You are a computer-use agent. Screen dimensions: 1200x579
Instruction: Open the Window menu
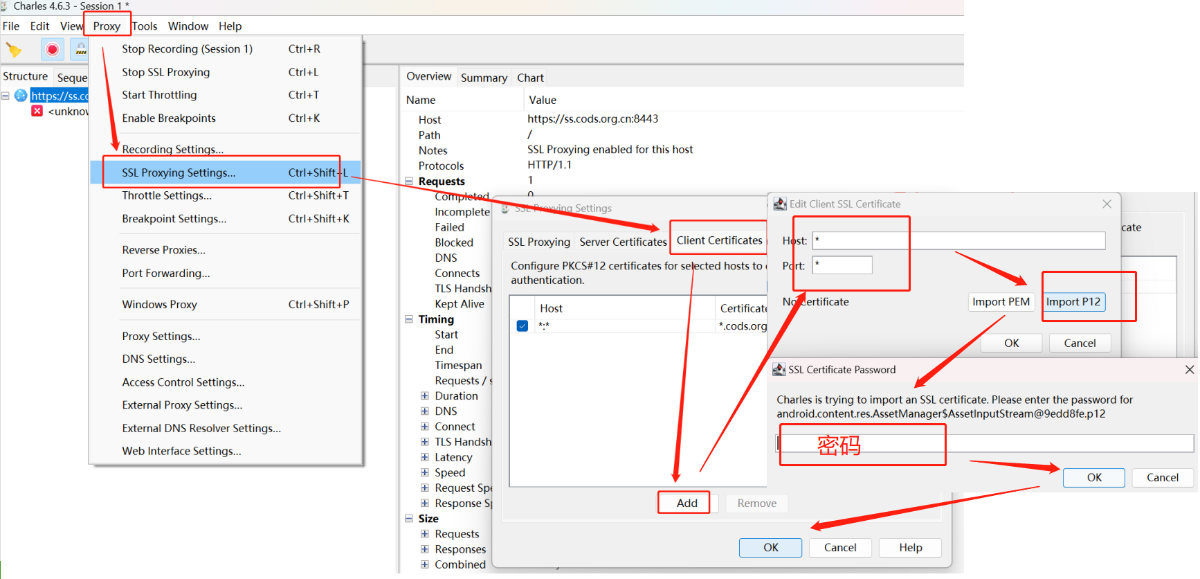pyautogui.click(x=188, y=26)
